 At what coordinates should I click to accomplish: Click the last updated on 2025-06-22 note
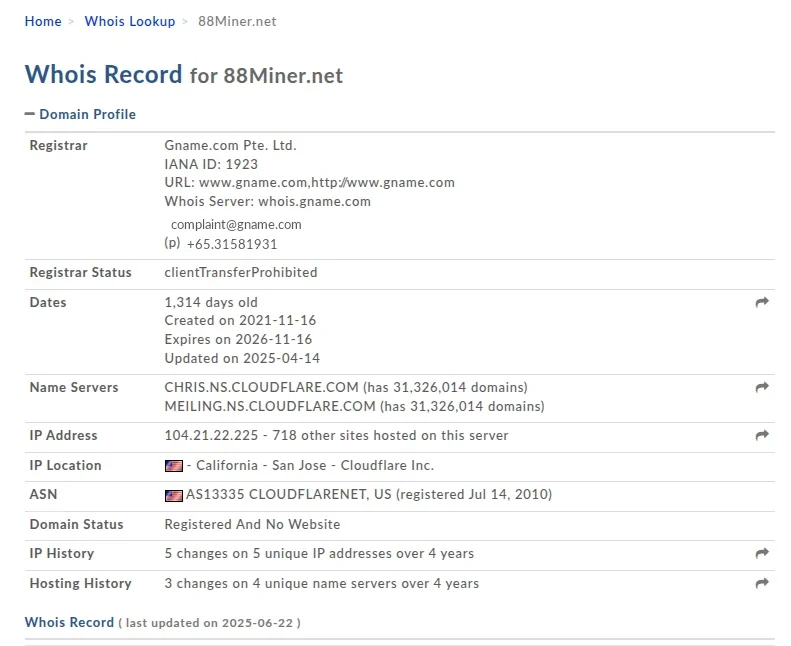(209, 623)
